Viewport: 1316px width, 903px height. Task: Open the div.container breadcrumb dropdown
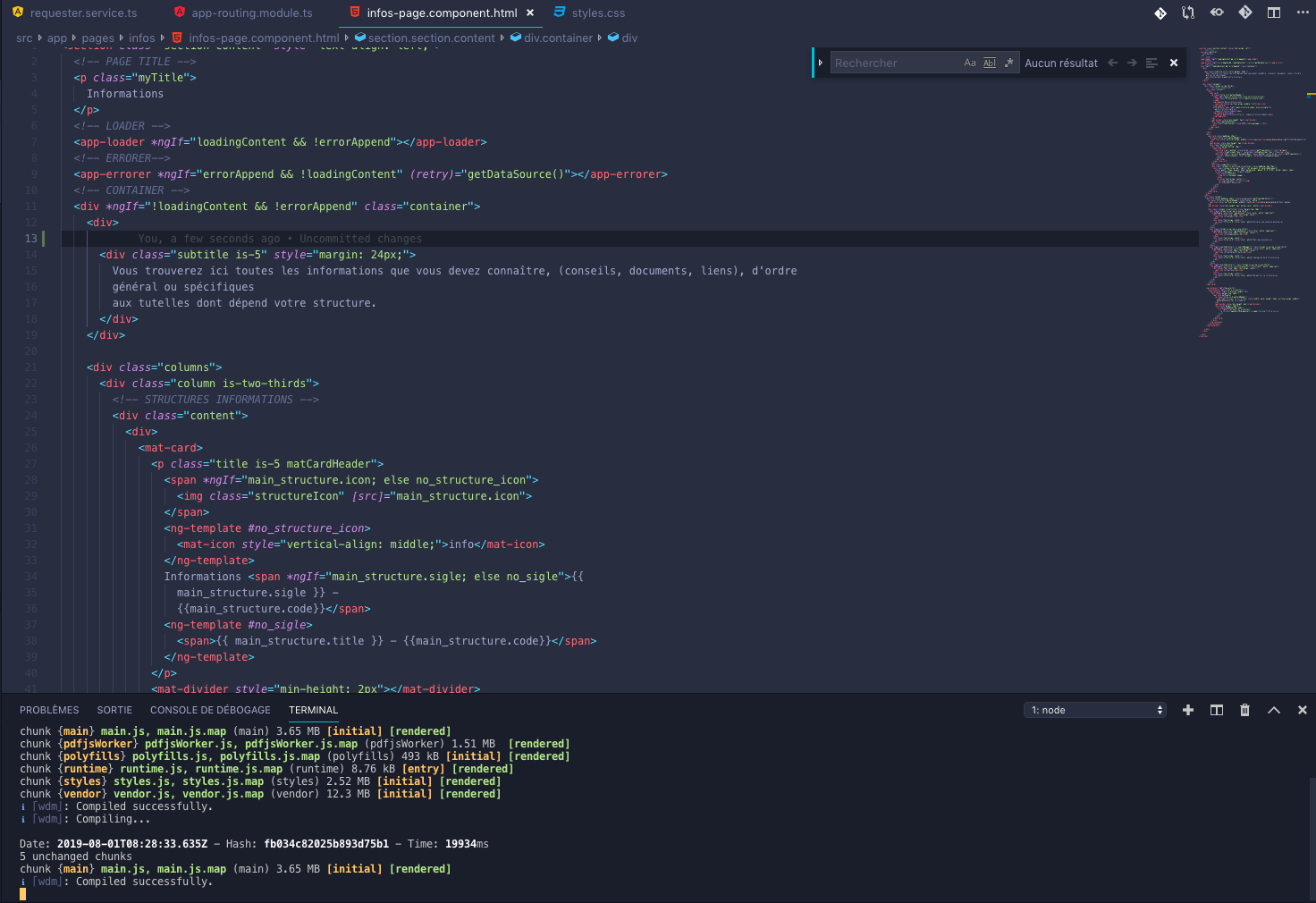[x=558, y=38]
